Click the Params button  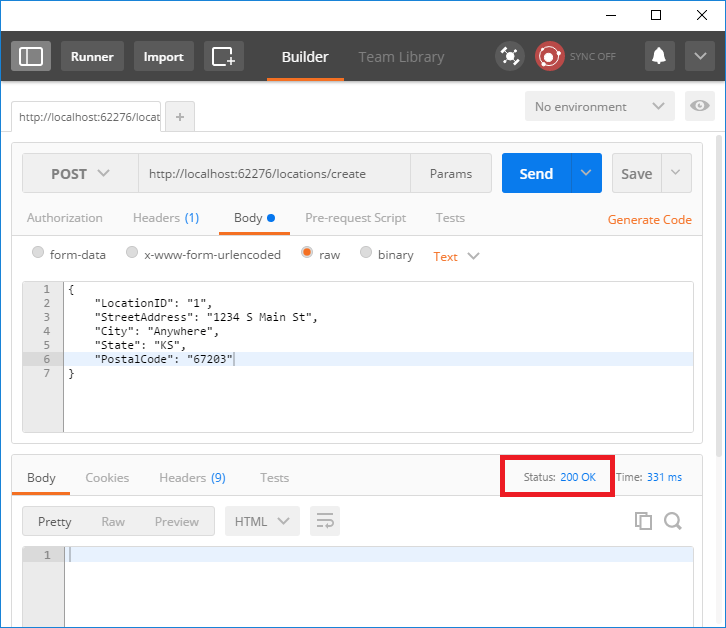point(451,173)
